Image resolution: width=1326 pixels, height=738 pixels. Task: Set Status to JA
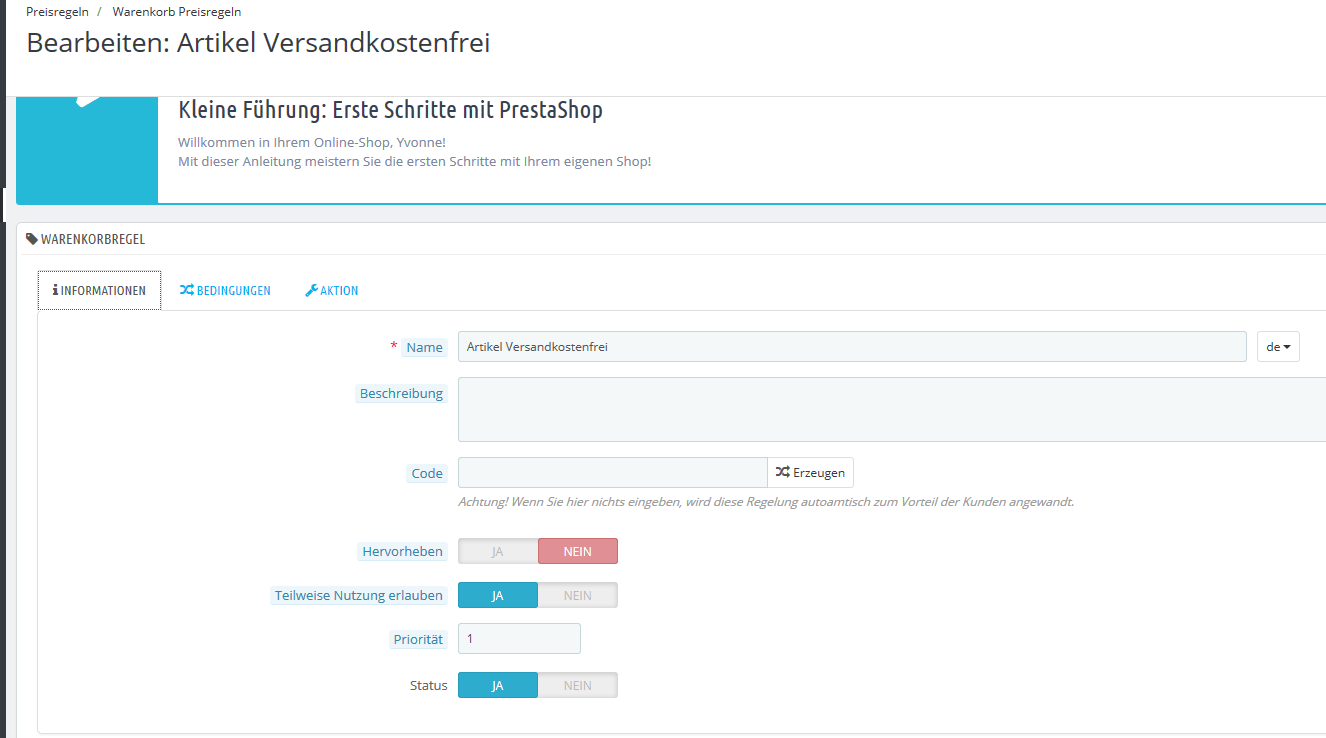pos(498,685)
